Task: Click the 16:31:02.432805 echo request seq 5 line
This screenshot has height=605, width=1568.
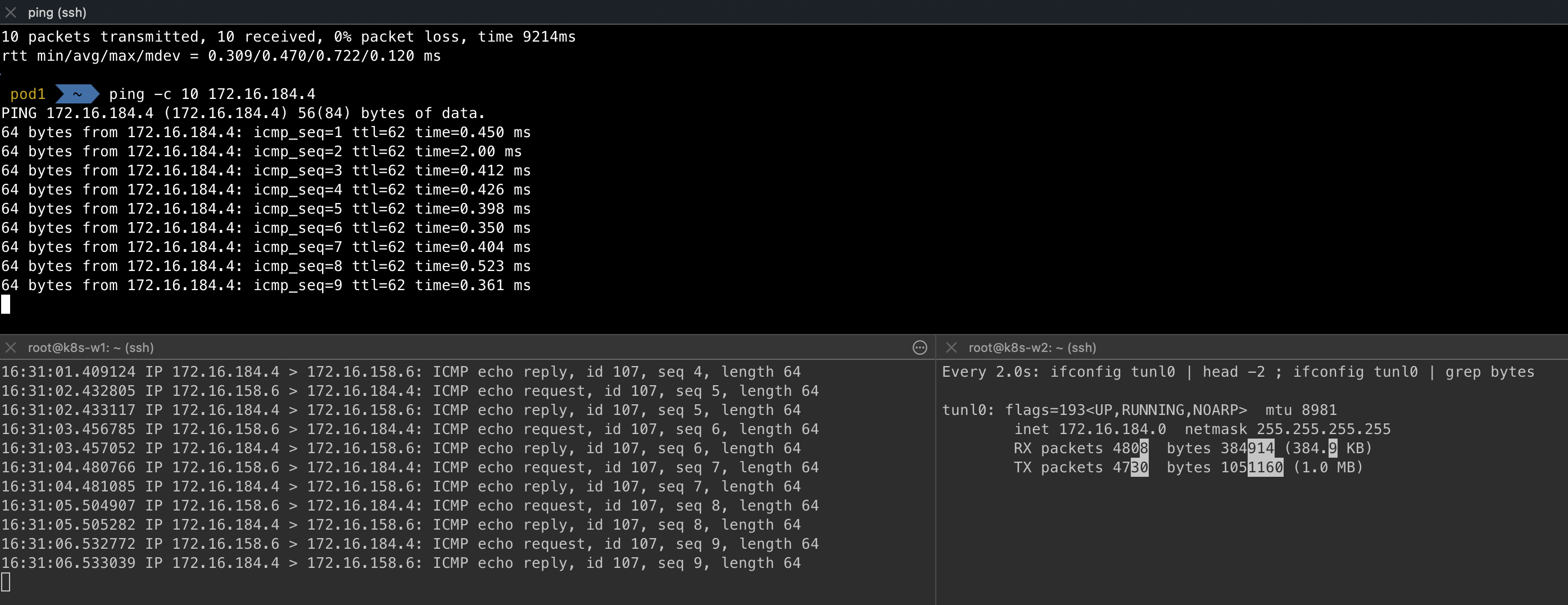Action: 410,391
